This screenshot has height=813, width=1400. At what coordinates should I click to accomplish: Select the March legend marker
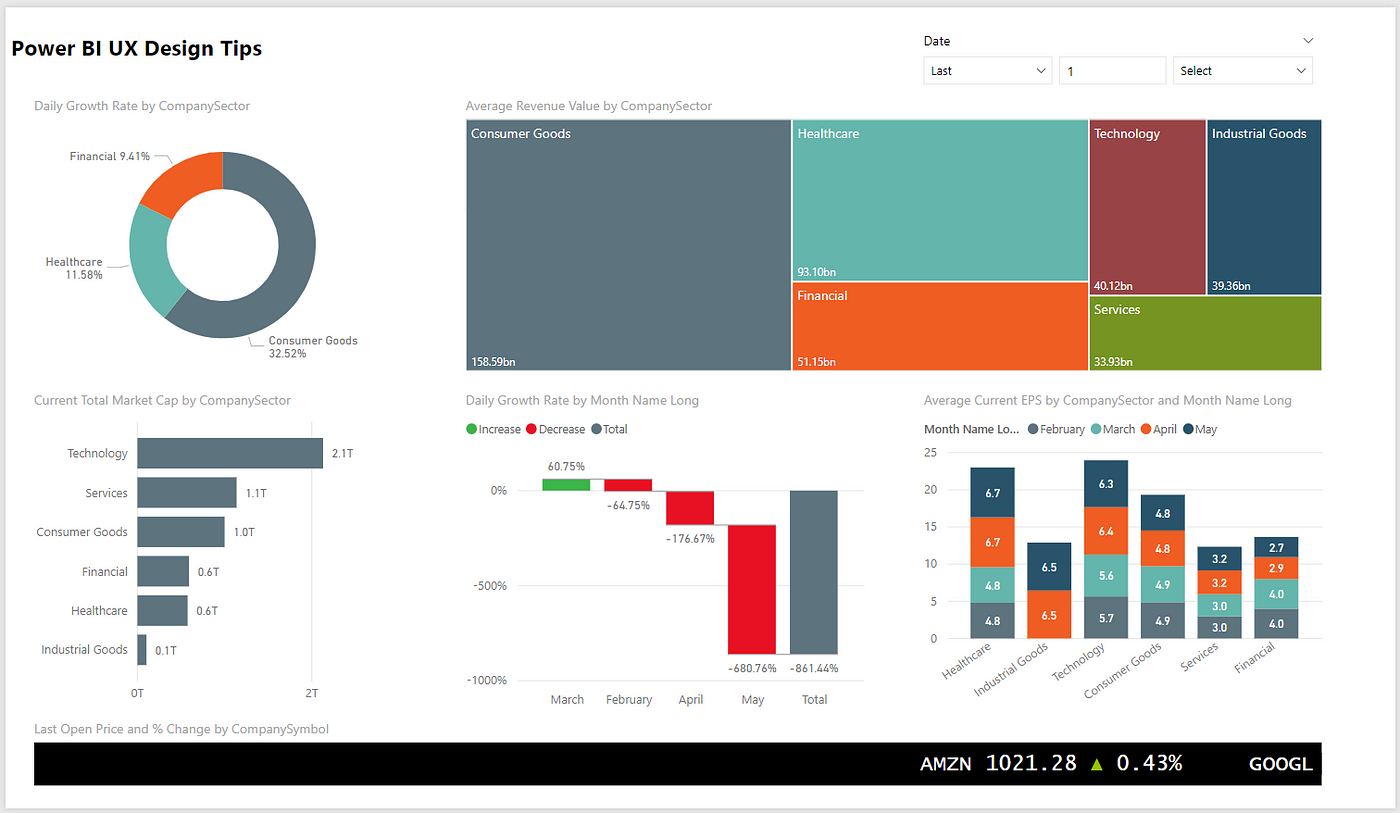click(x=1096, y=429)
